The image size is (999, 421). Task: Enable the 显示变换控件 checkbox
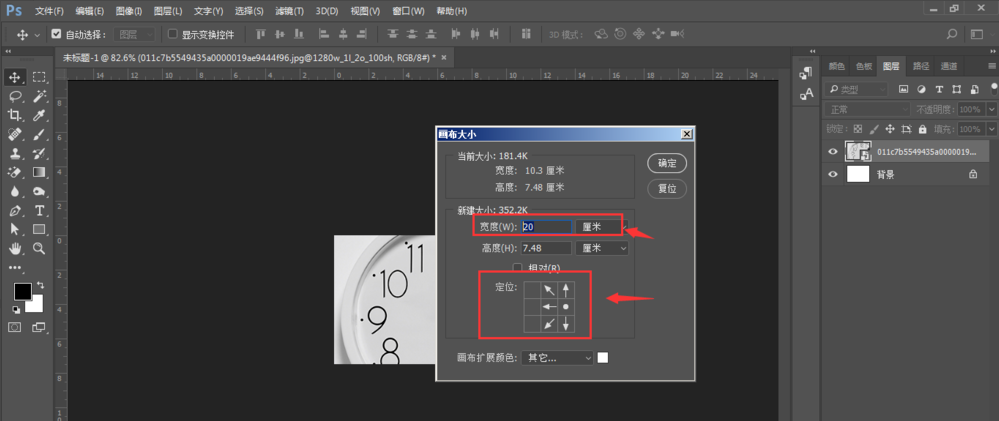pyautogui.click(x=172, y=34)
